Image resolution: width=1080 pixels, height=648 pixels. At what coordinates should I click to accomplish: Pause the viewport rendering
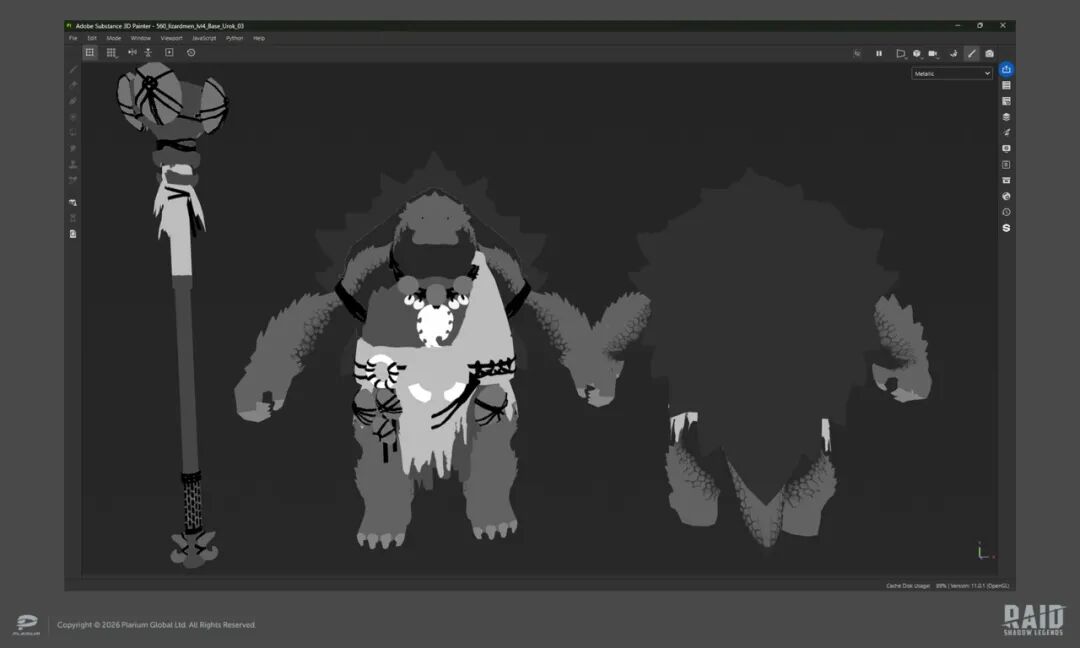(879, 54)
